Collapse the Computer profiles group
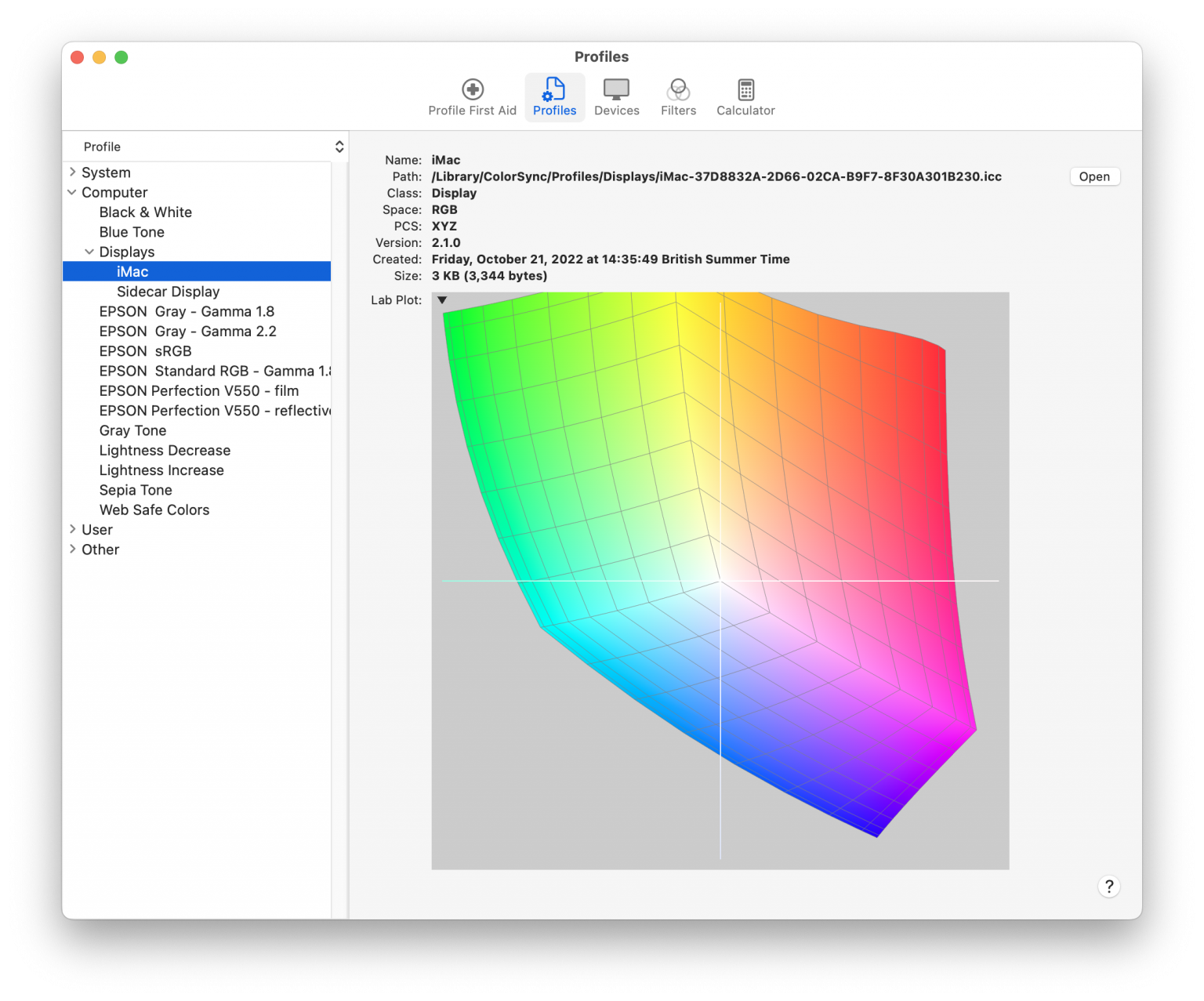The width and height of the screenshot is (1204, 1001). (71, 192)
